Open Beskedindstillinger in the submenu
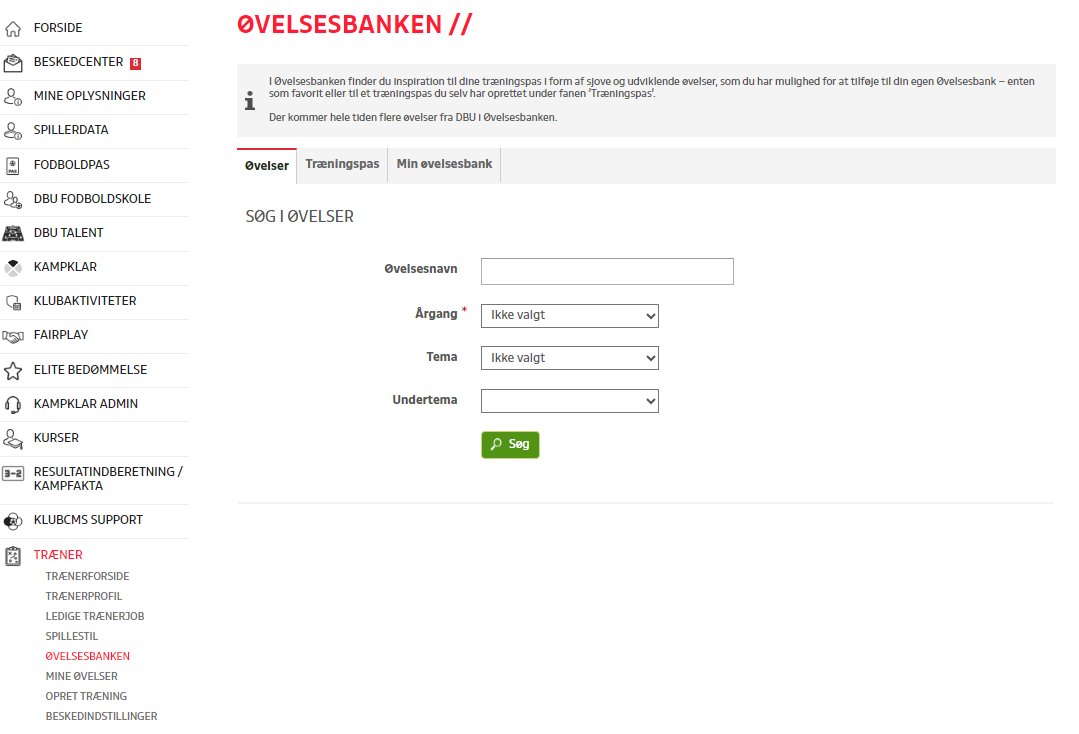 tap(101, 716)
